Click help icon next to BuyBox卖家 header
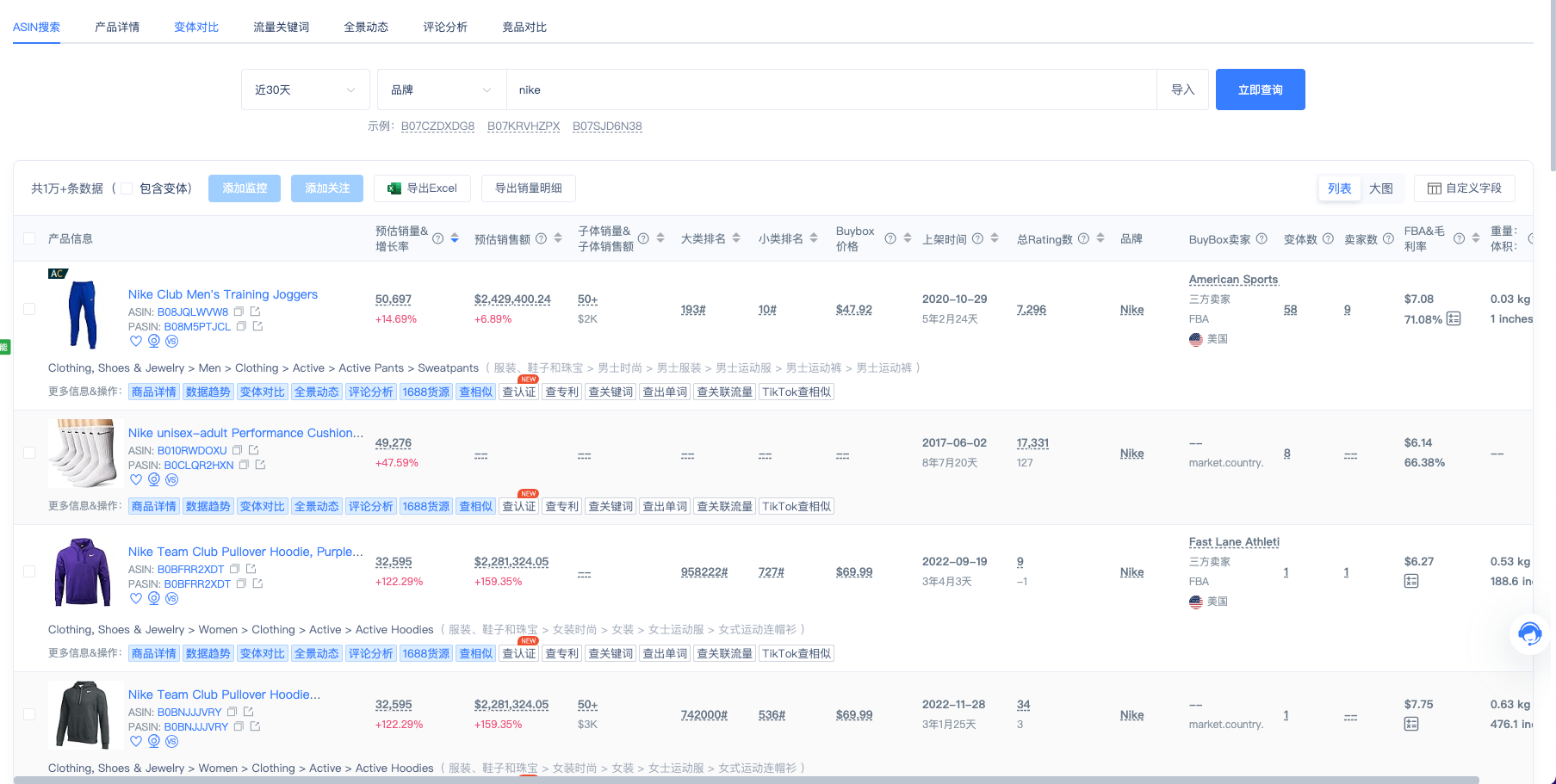The height and width of the screenshot is (784, 1556). pyautogui.click(x=1262, y=238)
